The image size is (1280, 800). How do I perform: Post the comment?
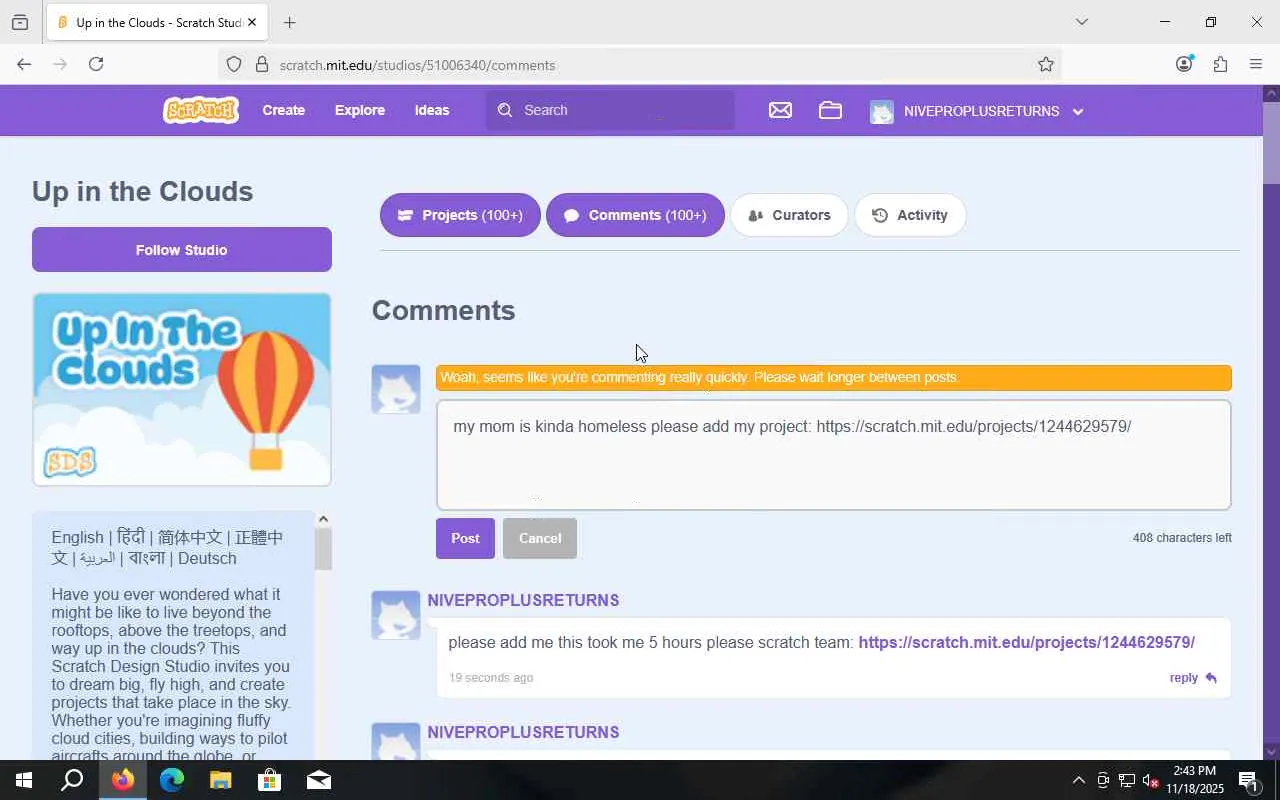[465, 538]
